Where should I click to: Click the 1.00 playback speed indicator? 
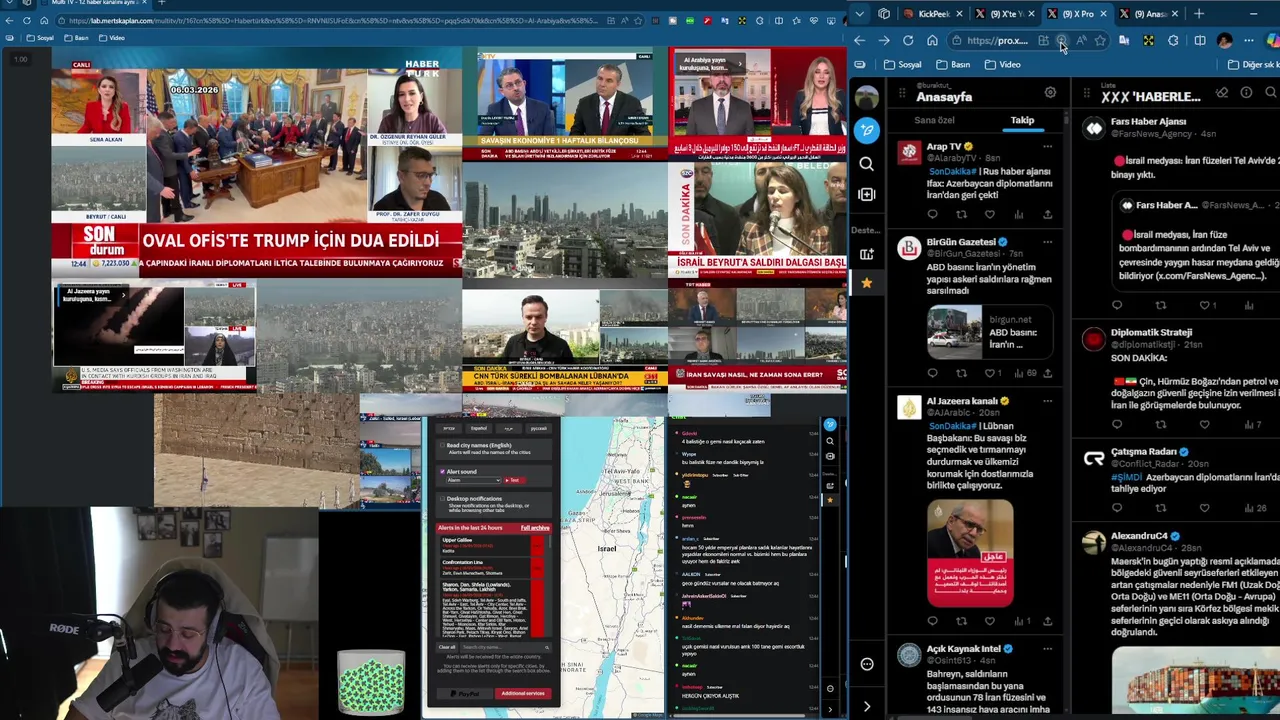pyautogui.click(x=21, y=59)
